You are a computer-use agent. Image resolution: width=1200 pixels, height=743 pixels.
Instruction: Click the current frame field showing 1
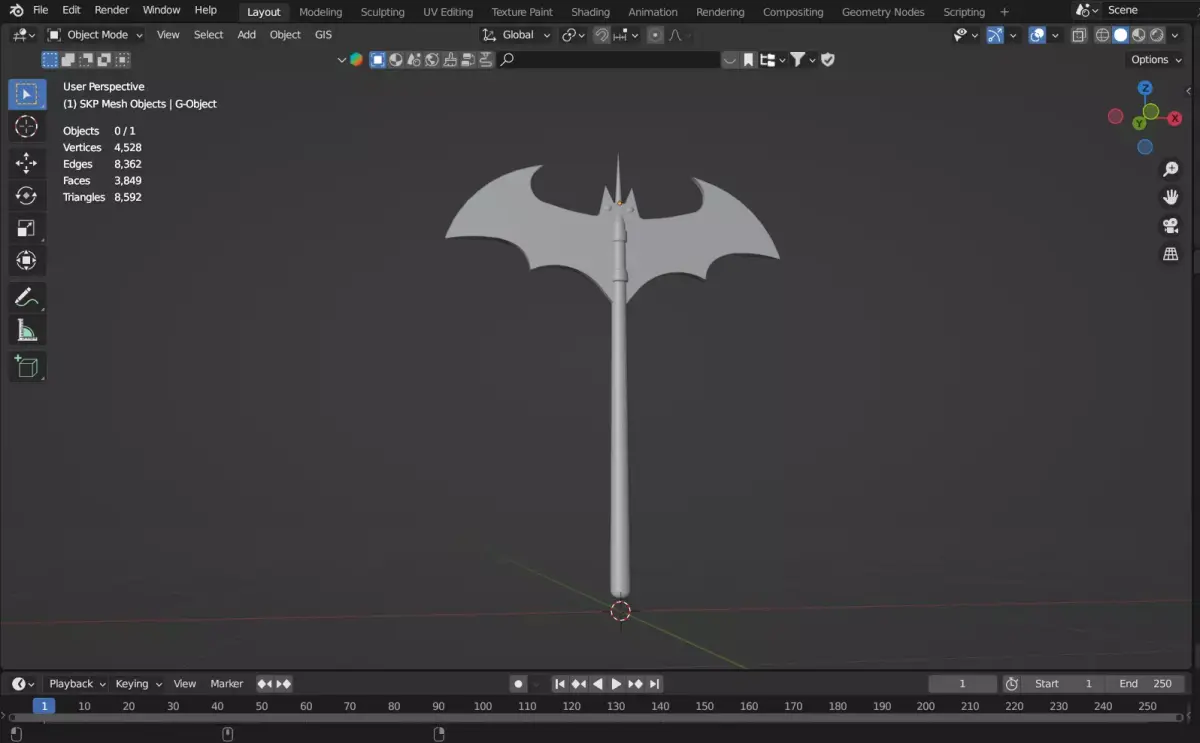963,684
